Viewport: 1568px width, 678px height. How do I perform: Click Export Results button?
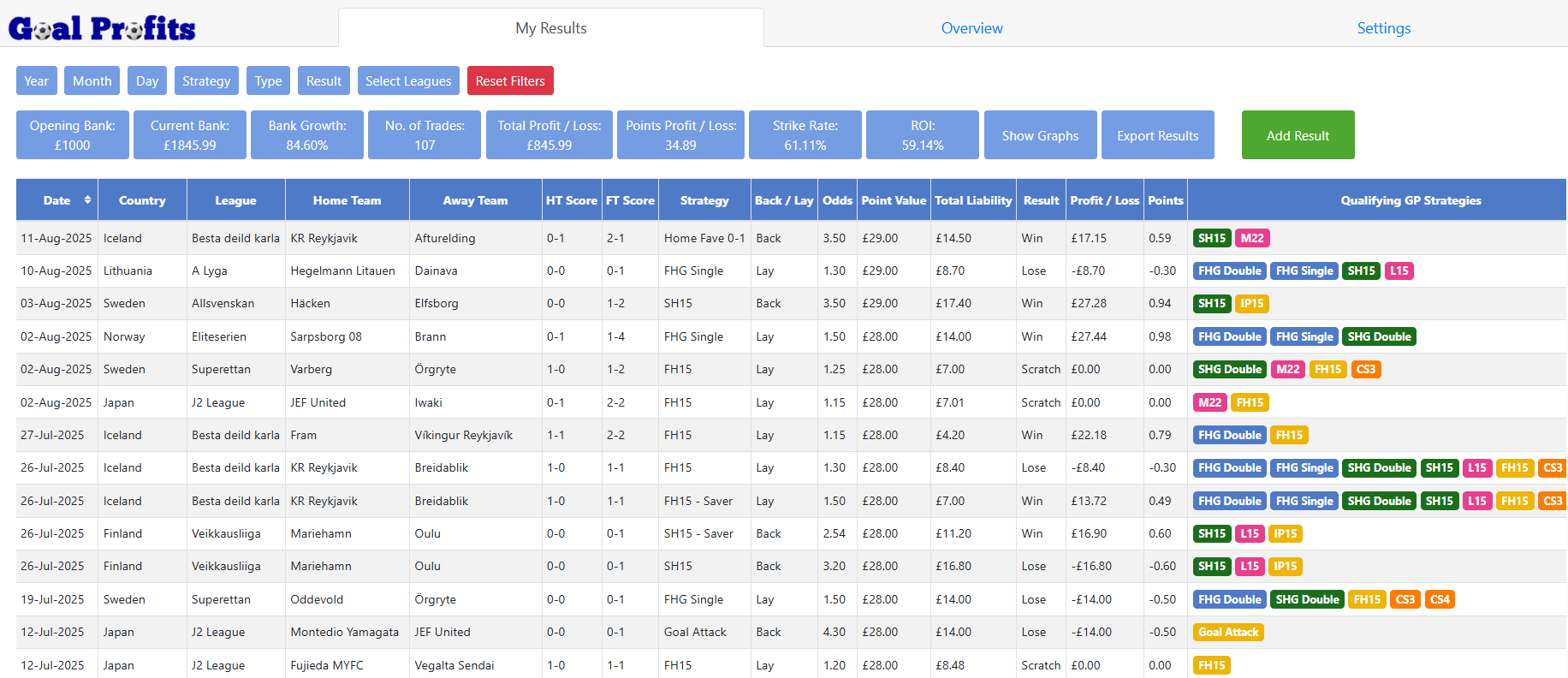pos(1157,135)
